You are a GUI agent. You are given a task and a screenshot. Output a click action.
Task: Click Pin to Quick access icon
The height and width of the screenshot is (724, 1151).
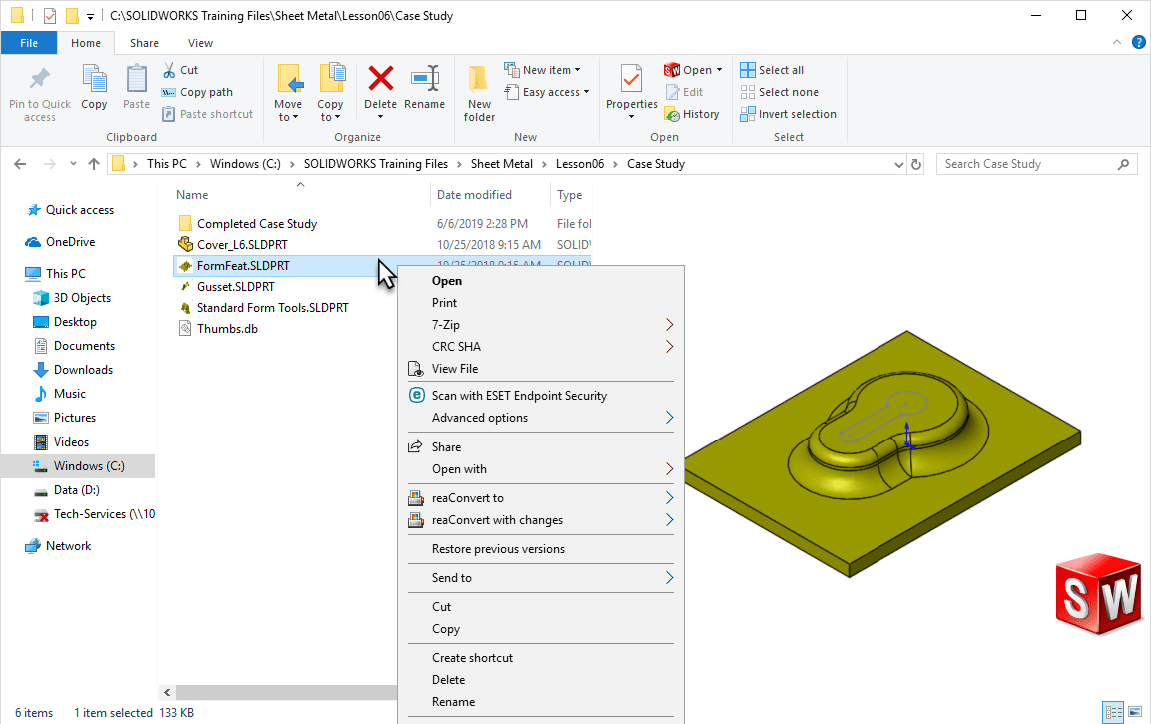tap(40, 79)
